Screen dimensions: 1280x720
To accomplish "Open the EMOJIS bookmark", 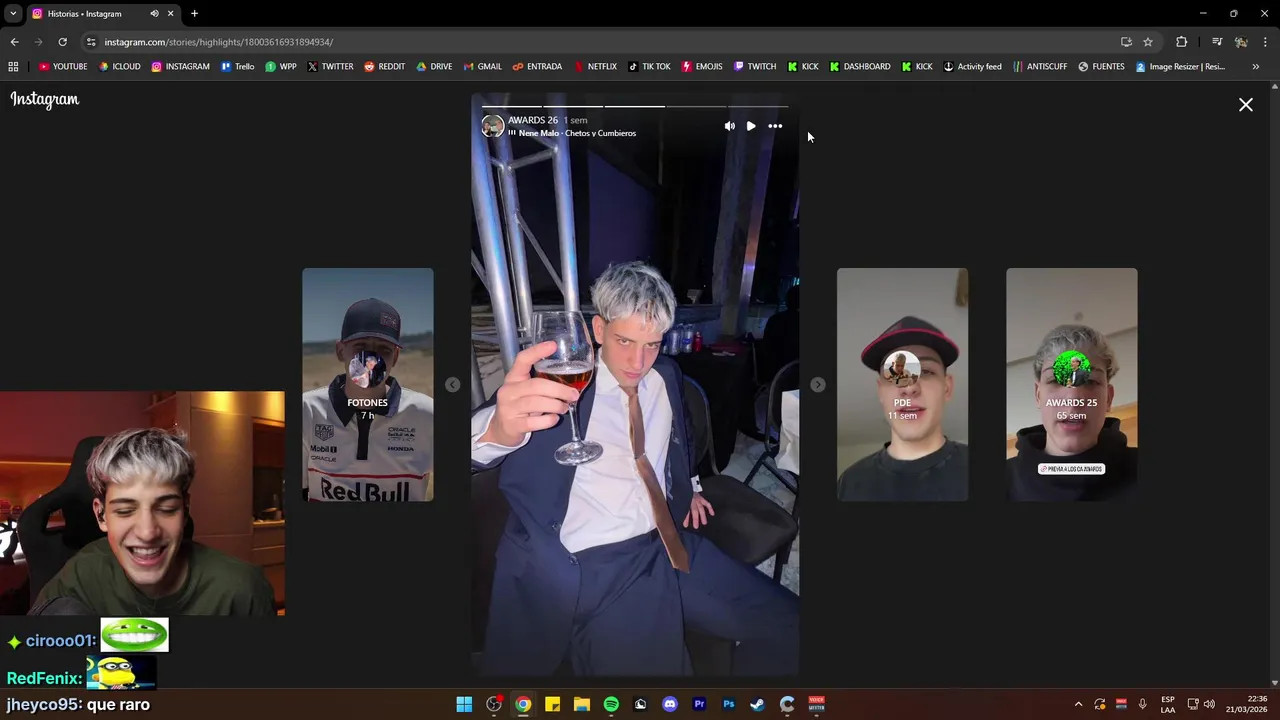I will (702, 66).
